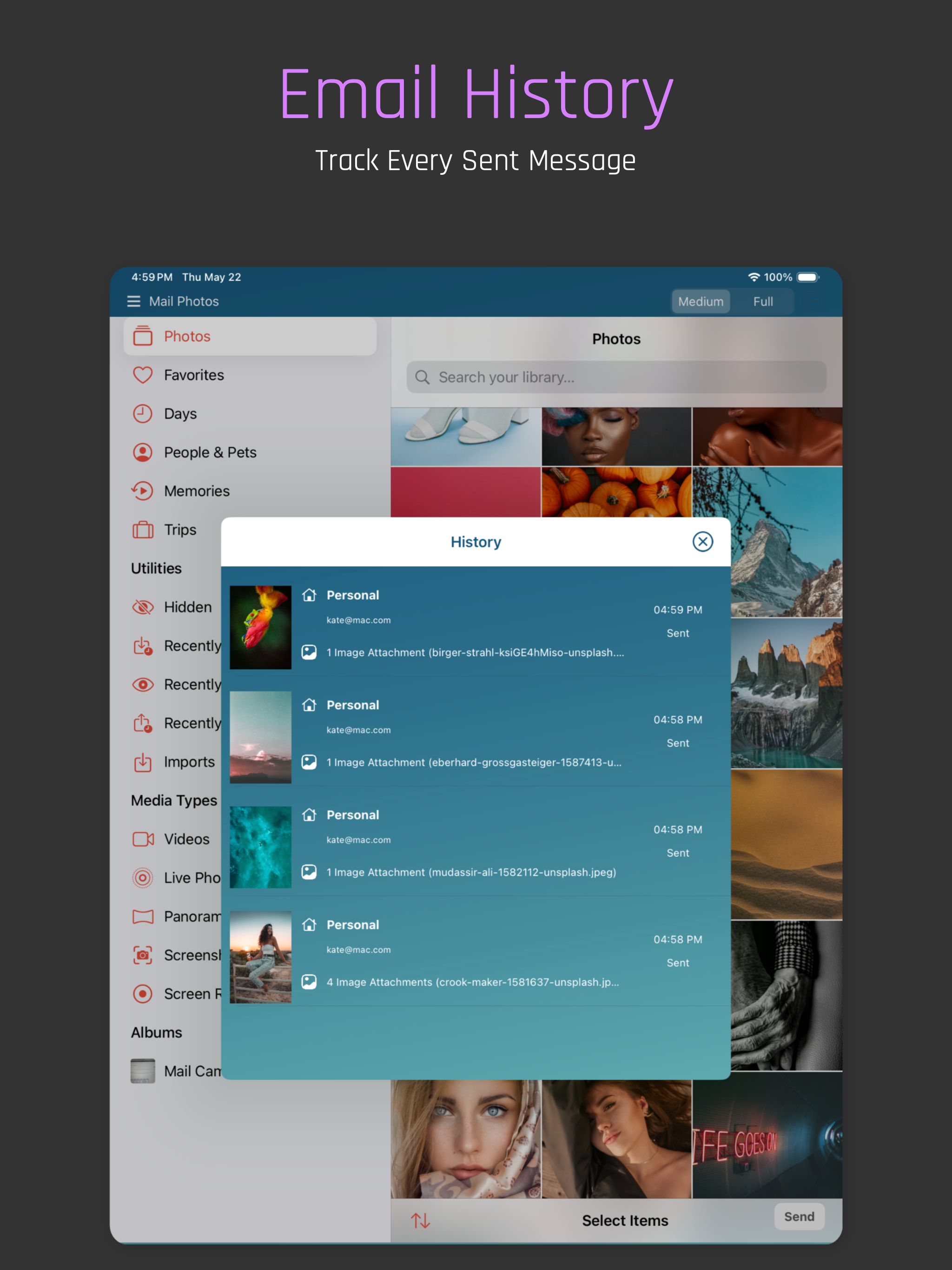Click the 04:59 PM timestamp
This screenshot has height=1270, width=952.
coord(678,610)
